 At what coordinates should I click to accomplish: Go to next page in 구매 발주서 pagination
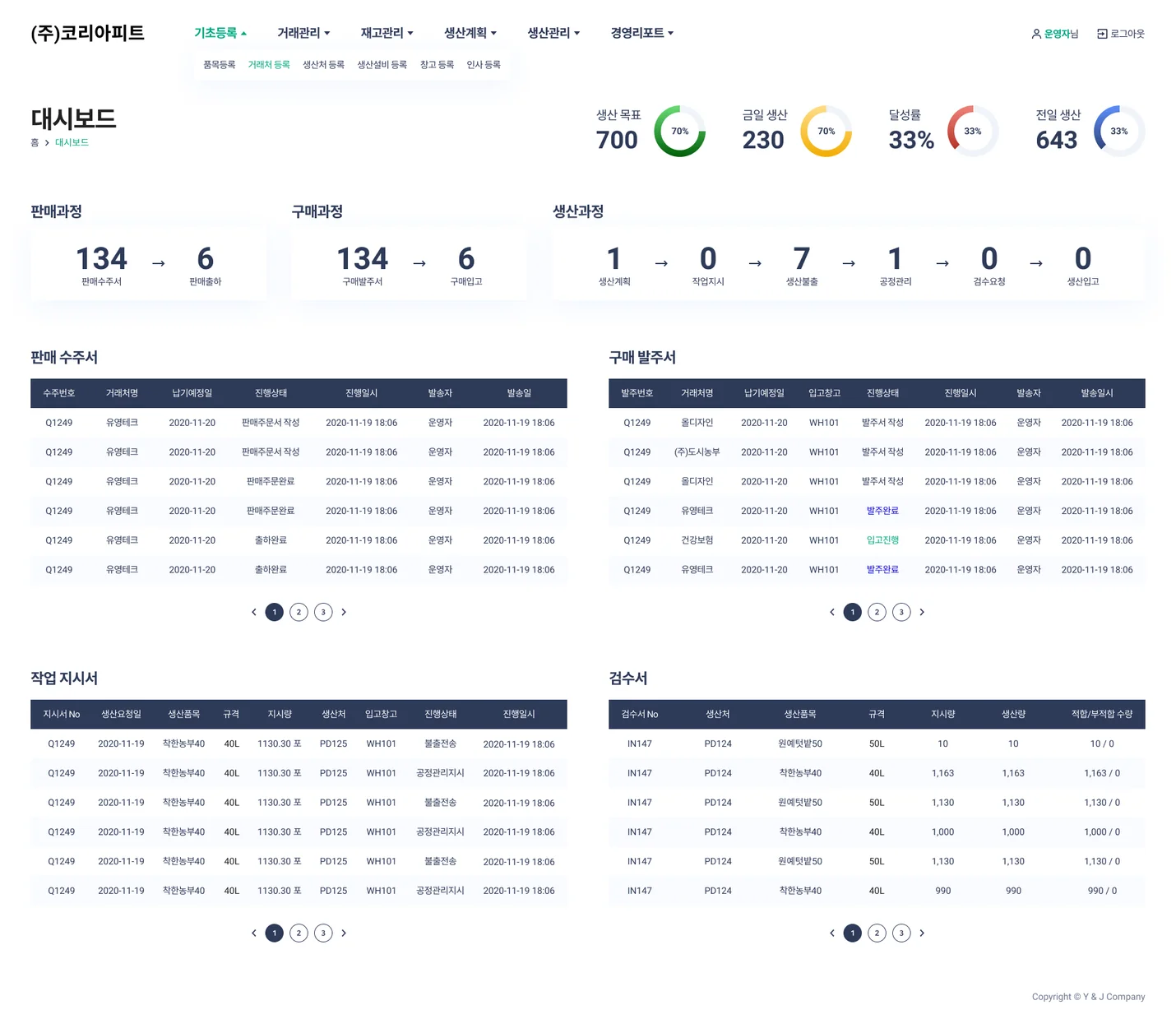[x=922, y=612]
